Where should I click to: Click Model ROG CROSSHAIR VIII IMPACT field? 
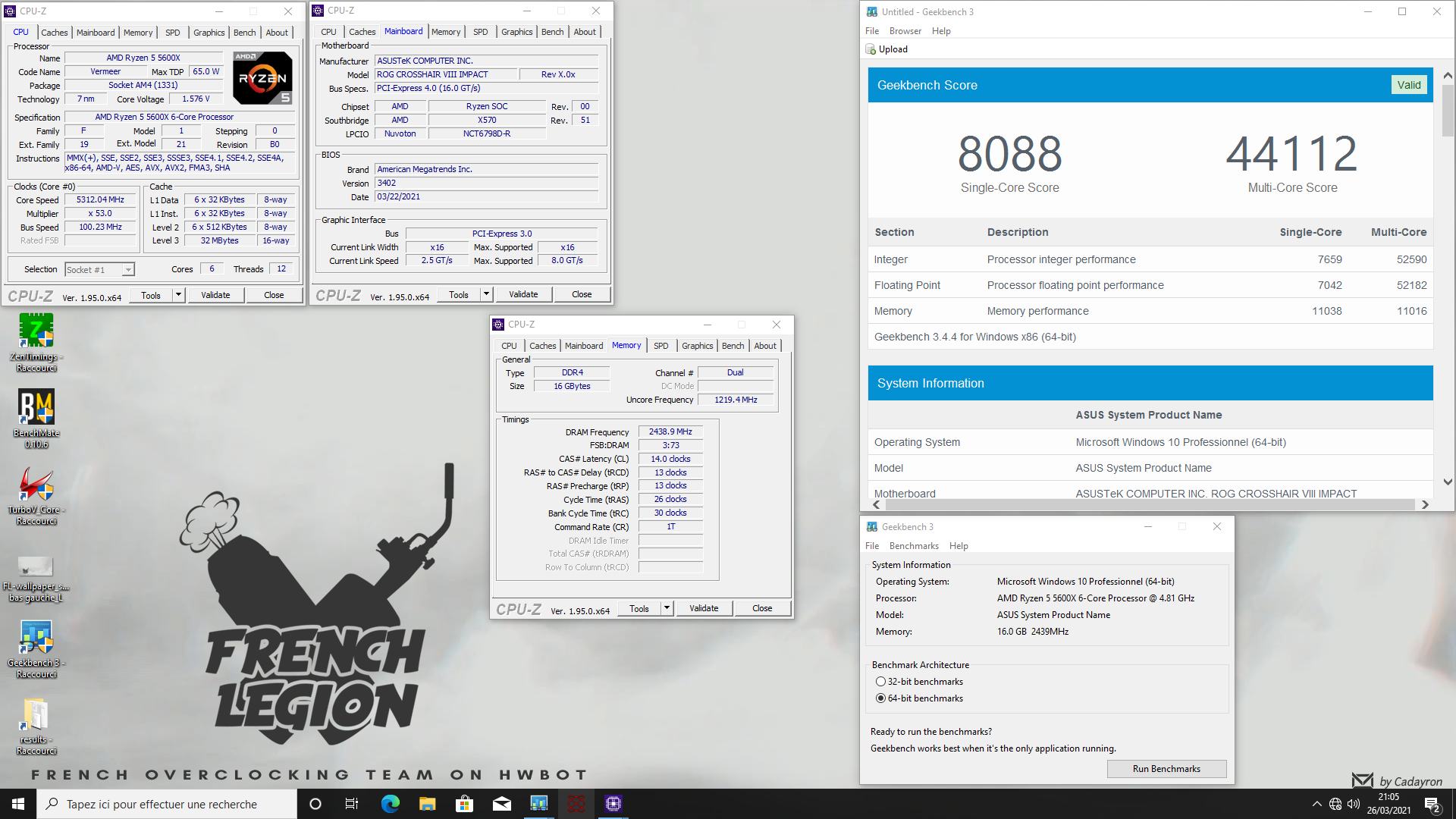tap(446, 74)
